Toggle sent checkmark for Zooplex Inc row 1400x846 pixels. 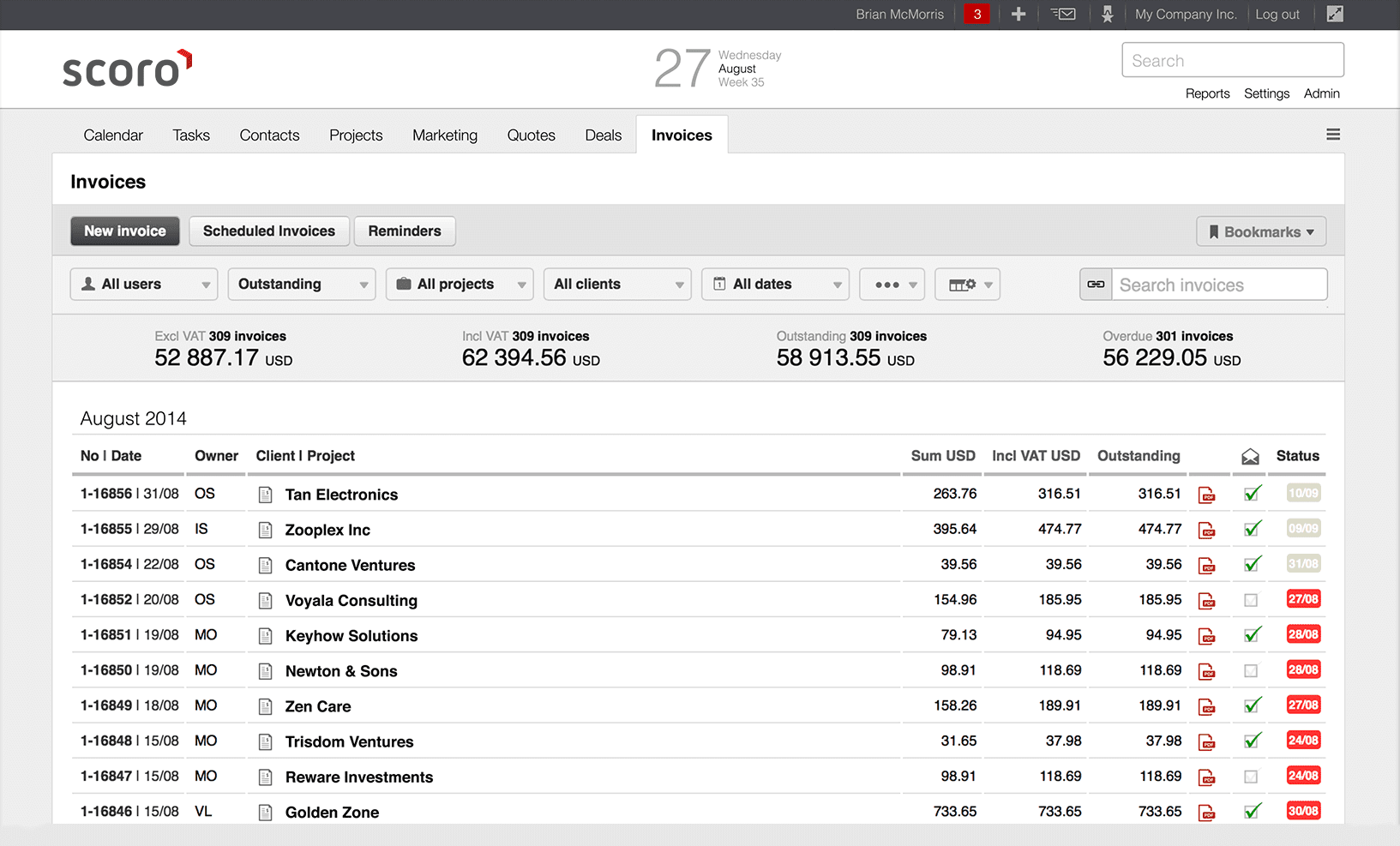click(1253, 528)
